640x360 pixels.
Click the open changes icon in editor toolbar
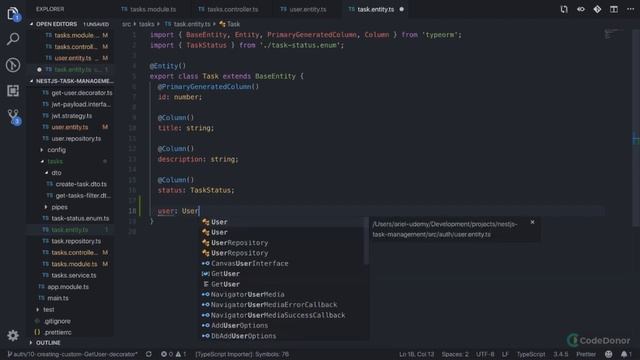564,9
